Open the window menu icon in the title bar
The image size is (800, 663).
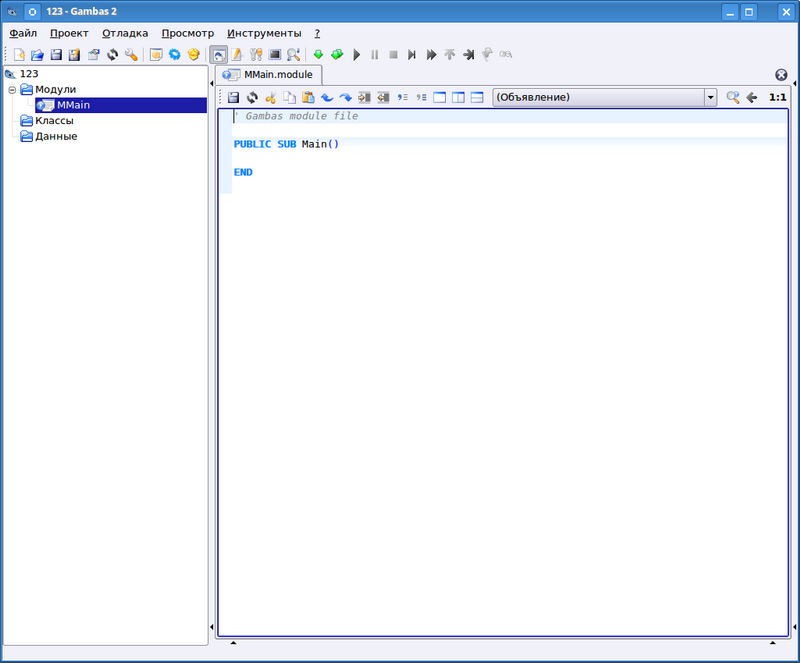click(12, 11)
